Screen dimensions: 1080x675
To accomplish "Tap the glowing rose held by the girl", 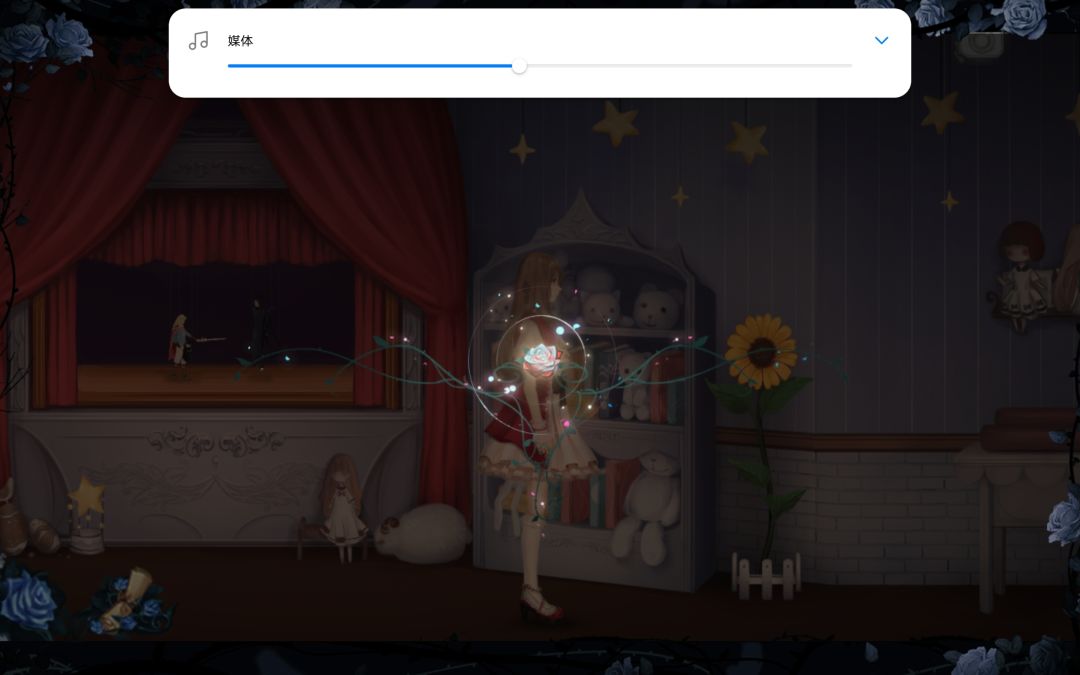I will 541,358.
